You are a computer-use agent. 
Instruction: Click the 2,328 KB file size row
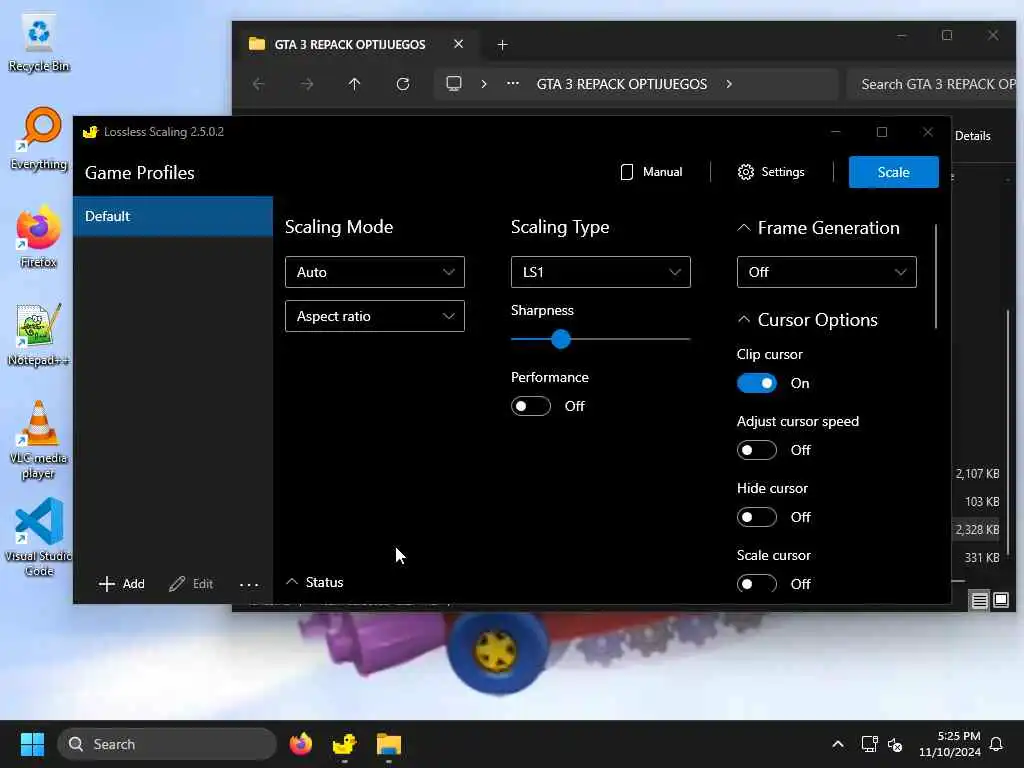[977, 530]
